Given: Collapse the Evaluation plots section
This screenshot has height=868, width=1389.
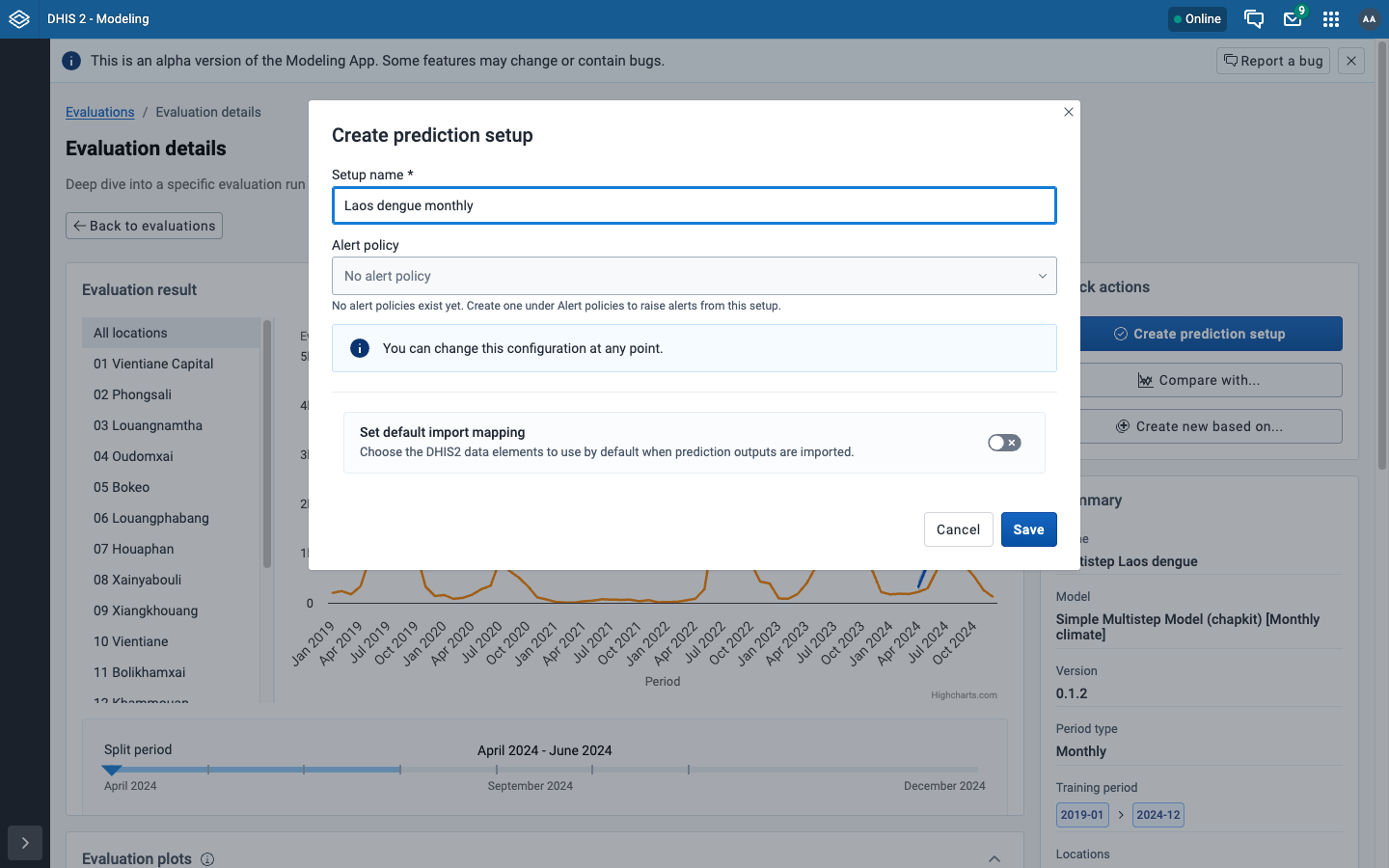Looking at the screenshot, I should pyautogui.click(x=994, y=859).
